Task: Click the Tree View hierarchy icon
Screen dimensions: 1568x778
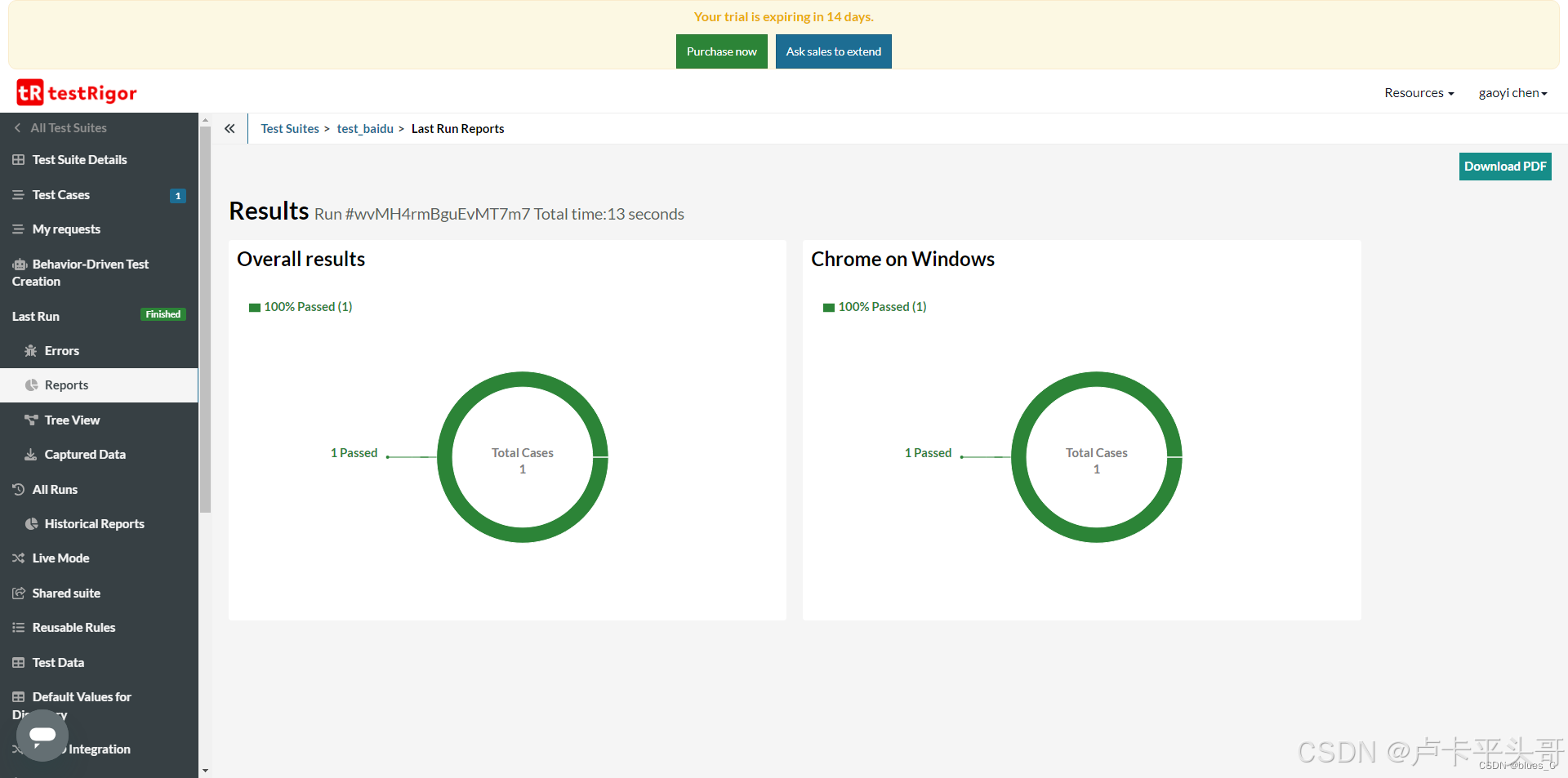Action: [x=31, y=420]
